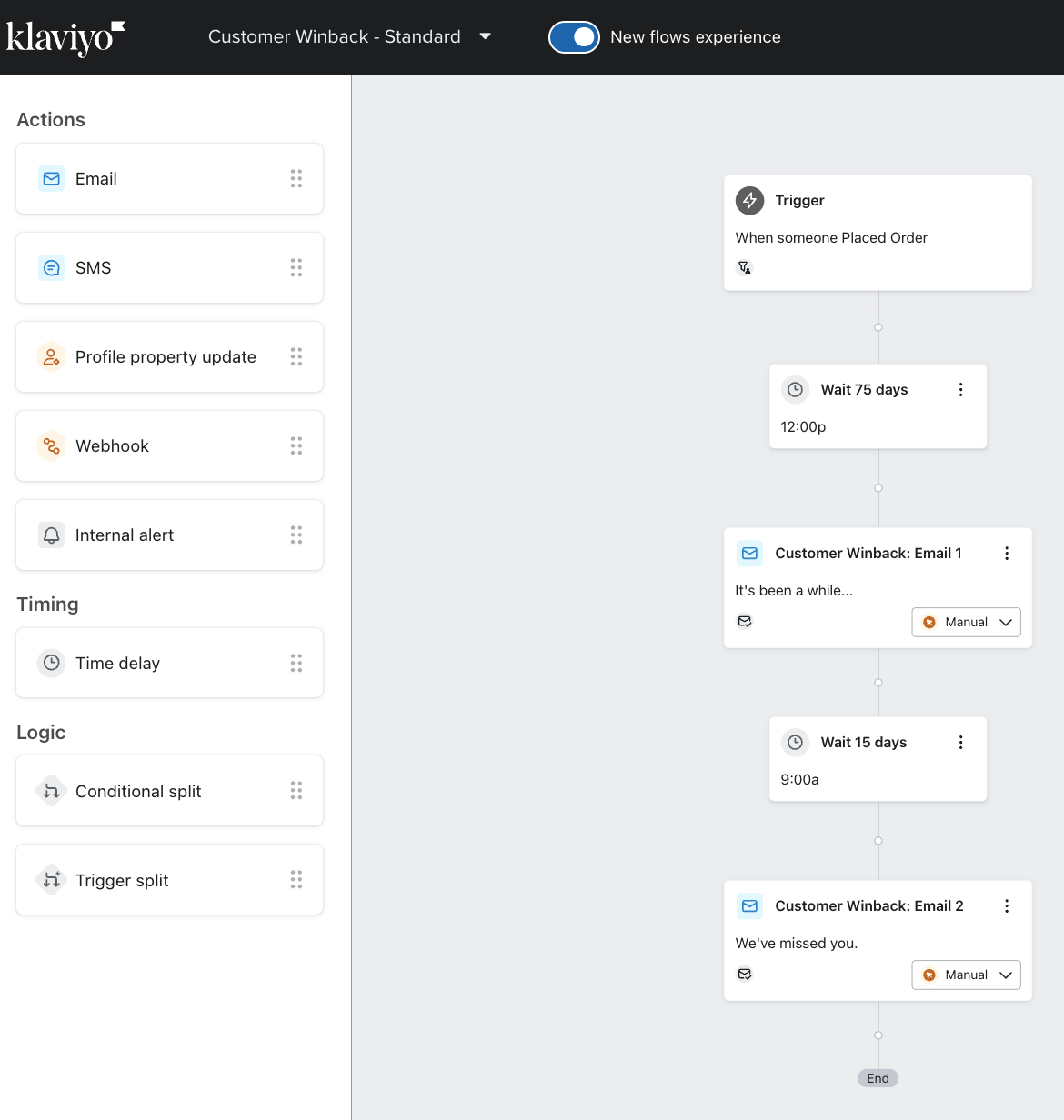The image size is (1064, 1120).
Task: Click the Webhook action icon
Action: pyautogui.click(x=52, y=446)
